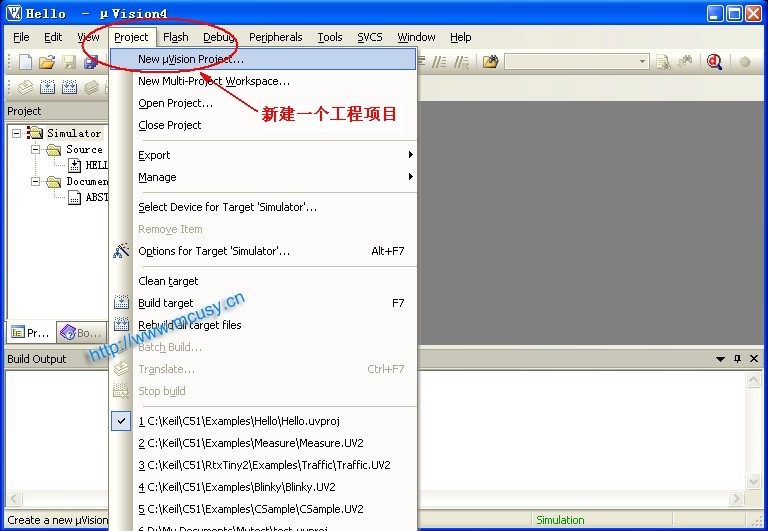Click Build Output scrollbar up arrow
The height and width of the screenshot is (531, 768).
(753, 380)
